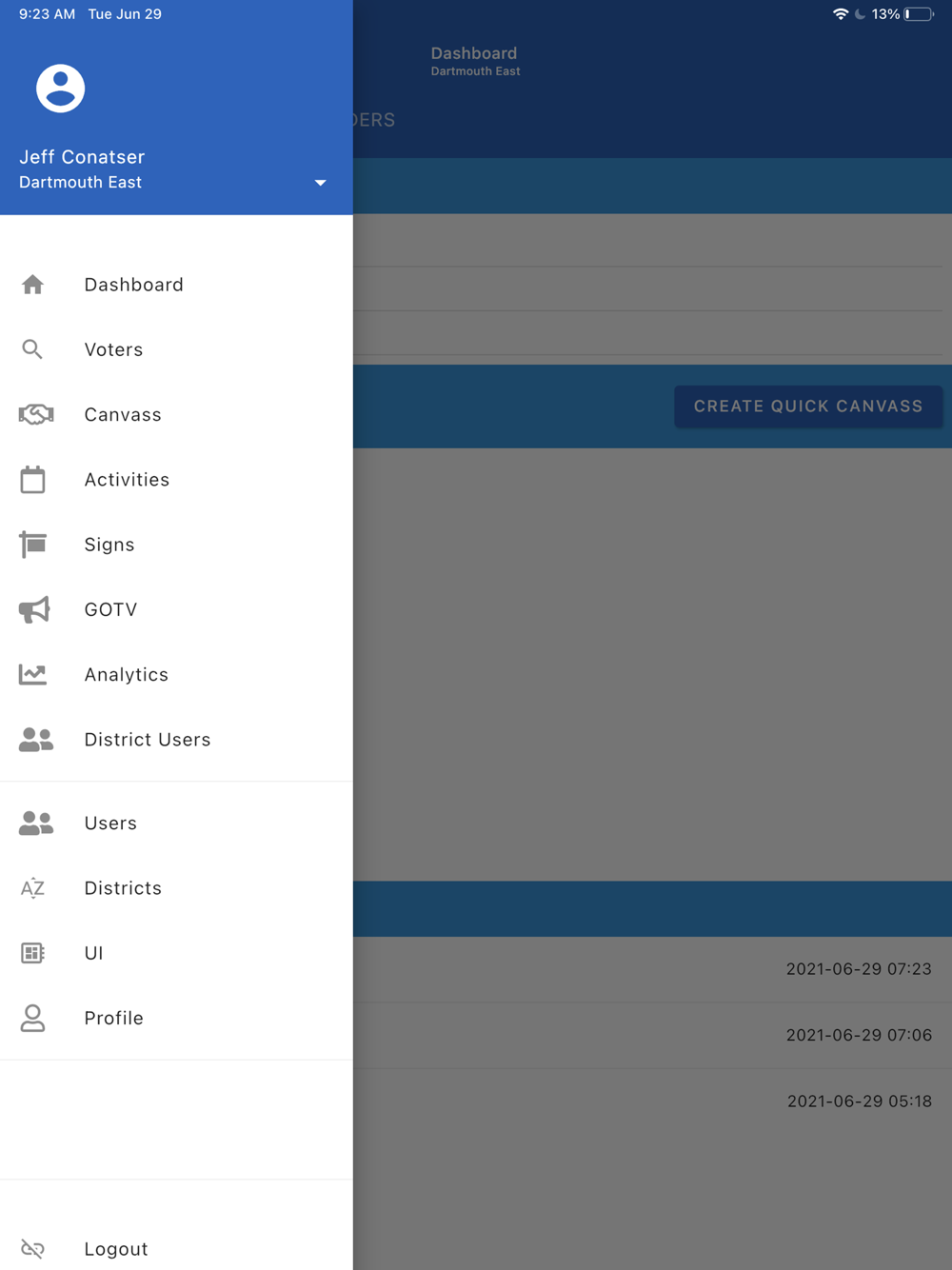Click the Activities calendar icon
The width and height of the screenshot is (952, 1270).
coord(32,479)
